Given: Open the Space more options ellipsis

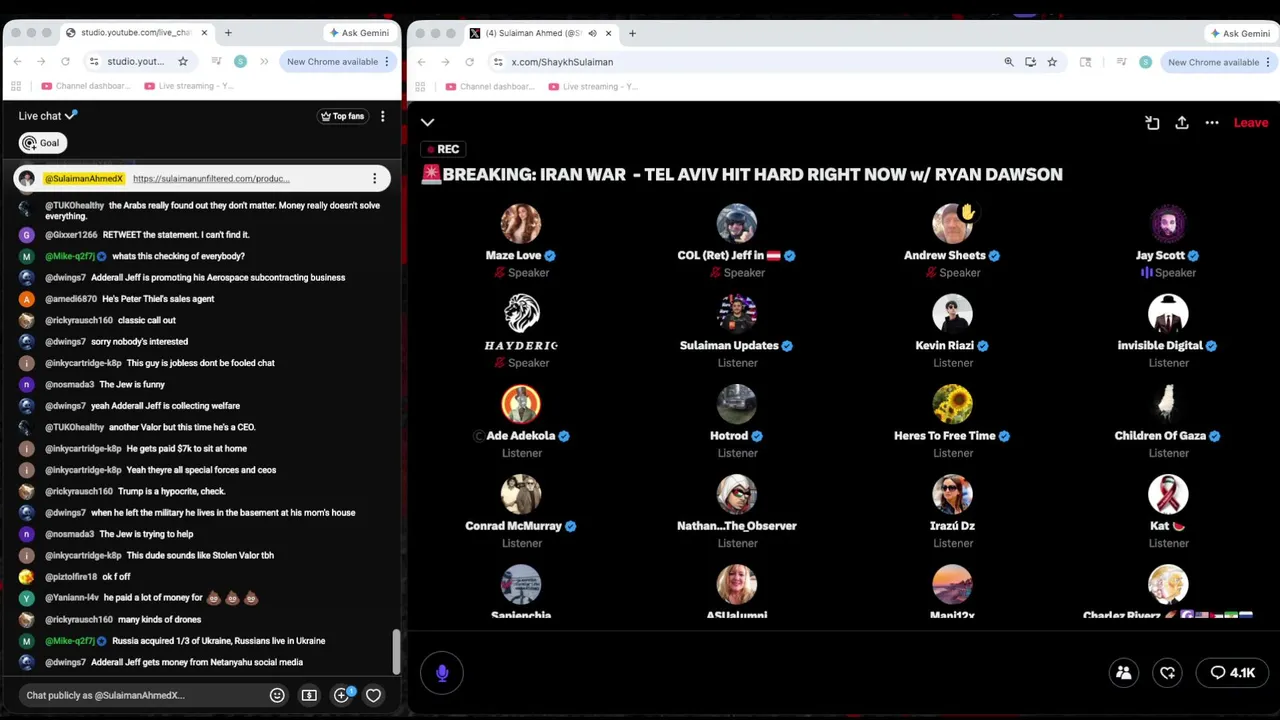Looking at the screenshot, I should coord(1212,122).
